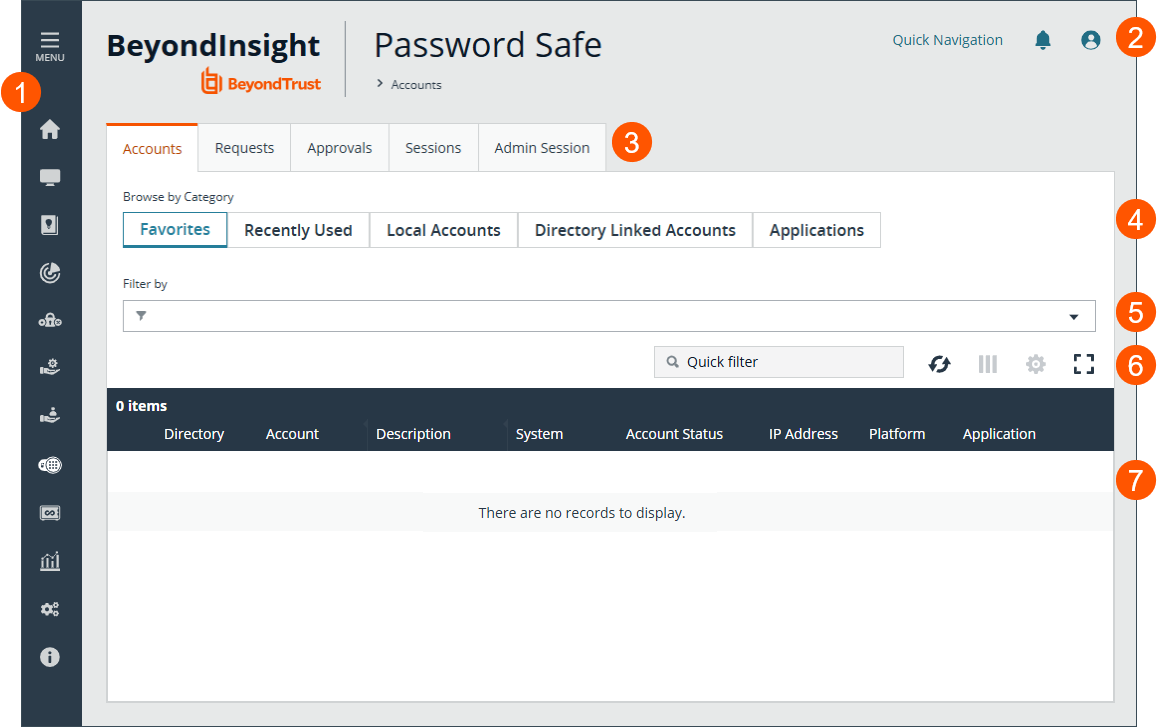Click the filter funnel icon

click(140, 315)
